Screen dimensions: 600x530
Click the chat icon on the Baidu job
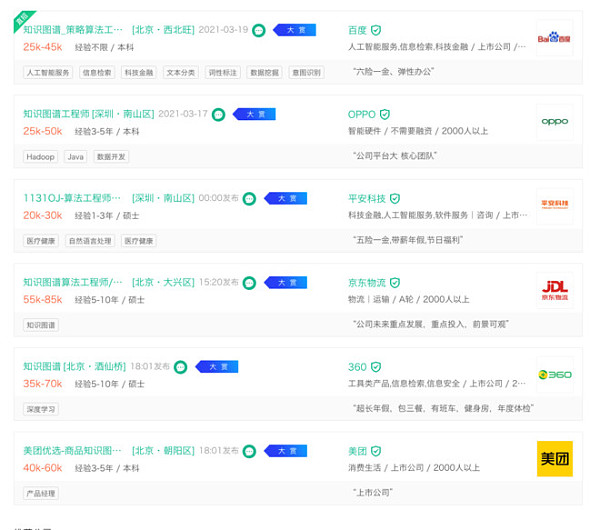click(259, 30)
